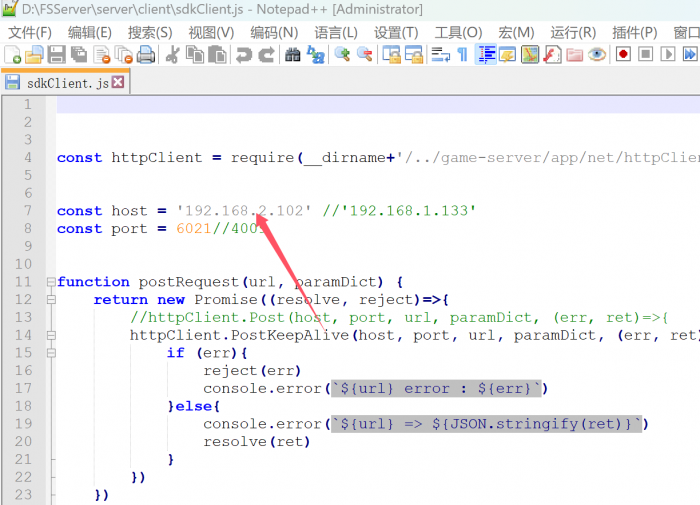This screenshot has height=505, width=700.
Task: Click the Undo arrow icon
Action: tap(244, 55)
